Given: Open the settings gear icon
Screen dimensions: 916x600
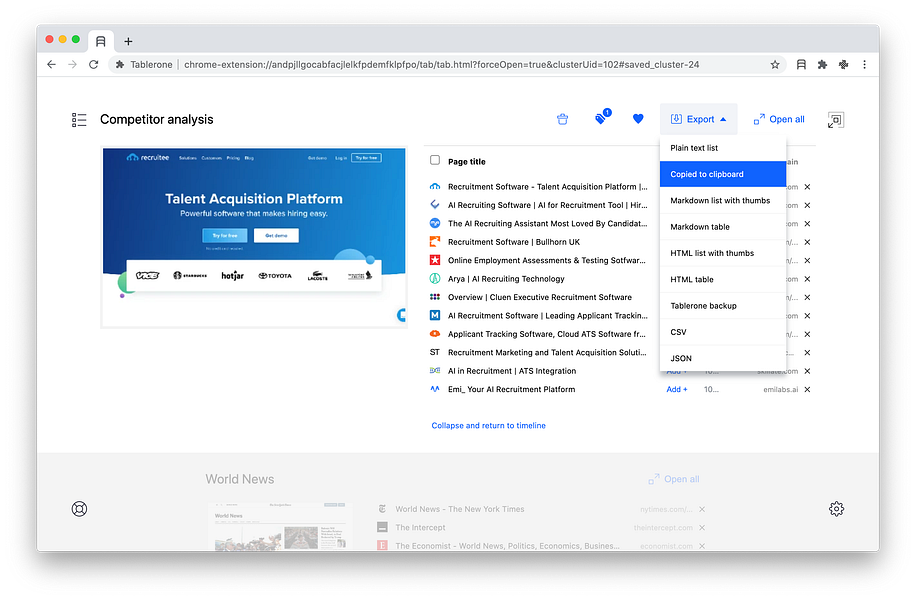Looking at the screenshot, I should [837, 509].
